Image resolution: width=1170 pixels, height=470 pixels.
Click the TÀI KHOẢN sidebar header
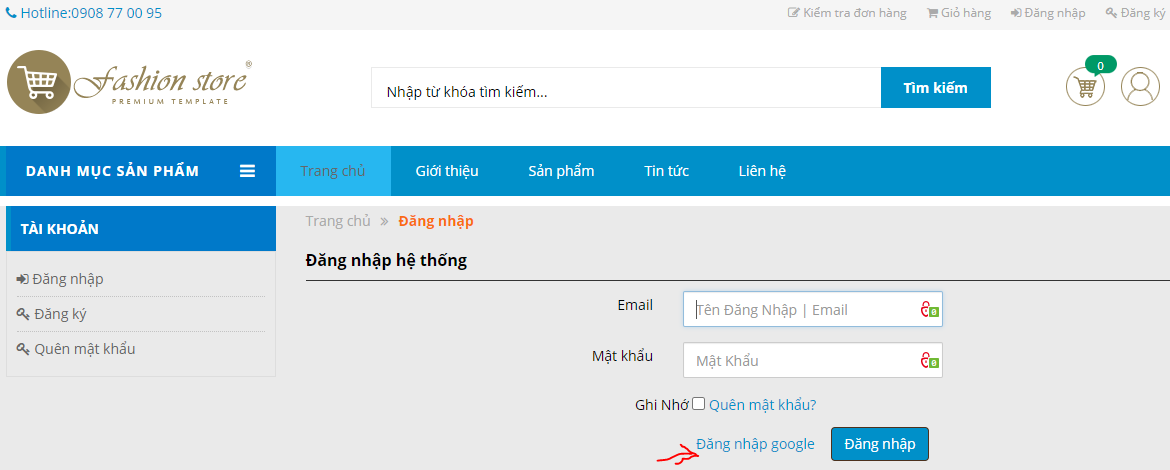[141, 229]
